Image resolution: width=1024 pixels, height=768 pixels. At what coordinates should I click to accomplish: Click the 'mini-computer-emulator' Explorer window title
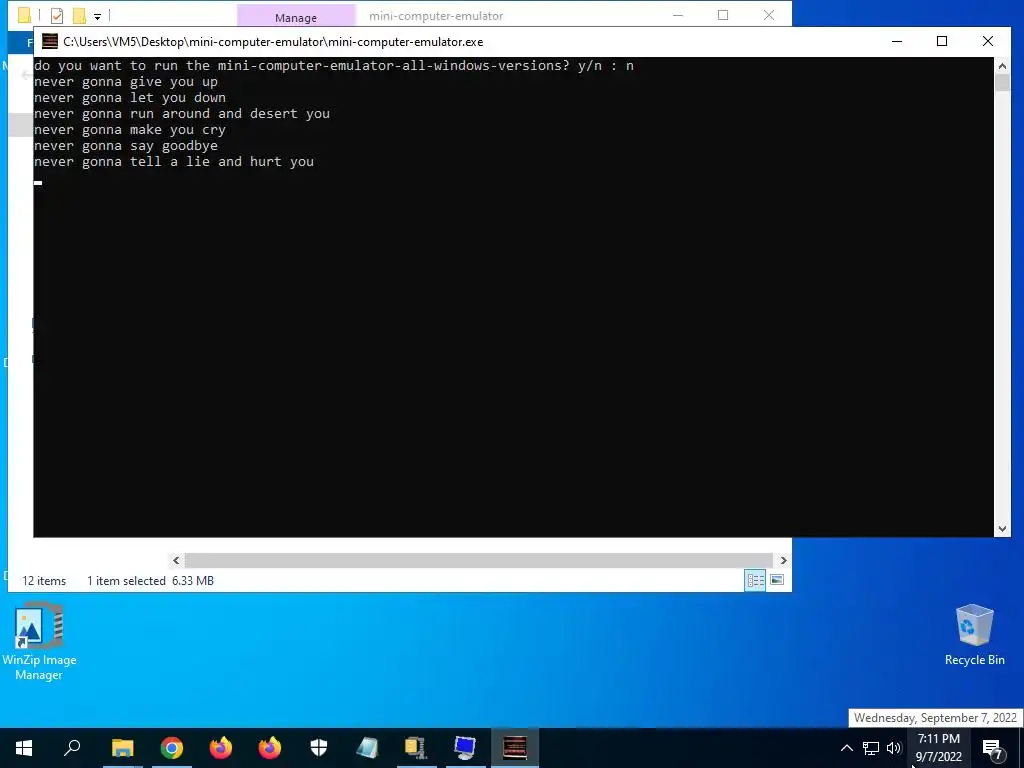tap(436, 16)
